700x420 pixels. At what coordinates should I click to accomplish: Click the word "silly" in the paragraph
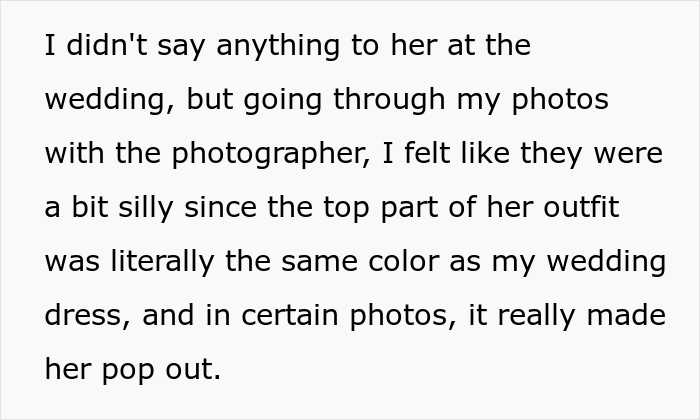(146, 209)
